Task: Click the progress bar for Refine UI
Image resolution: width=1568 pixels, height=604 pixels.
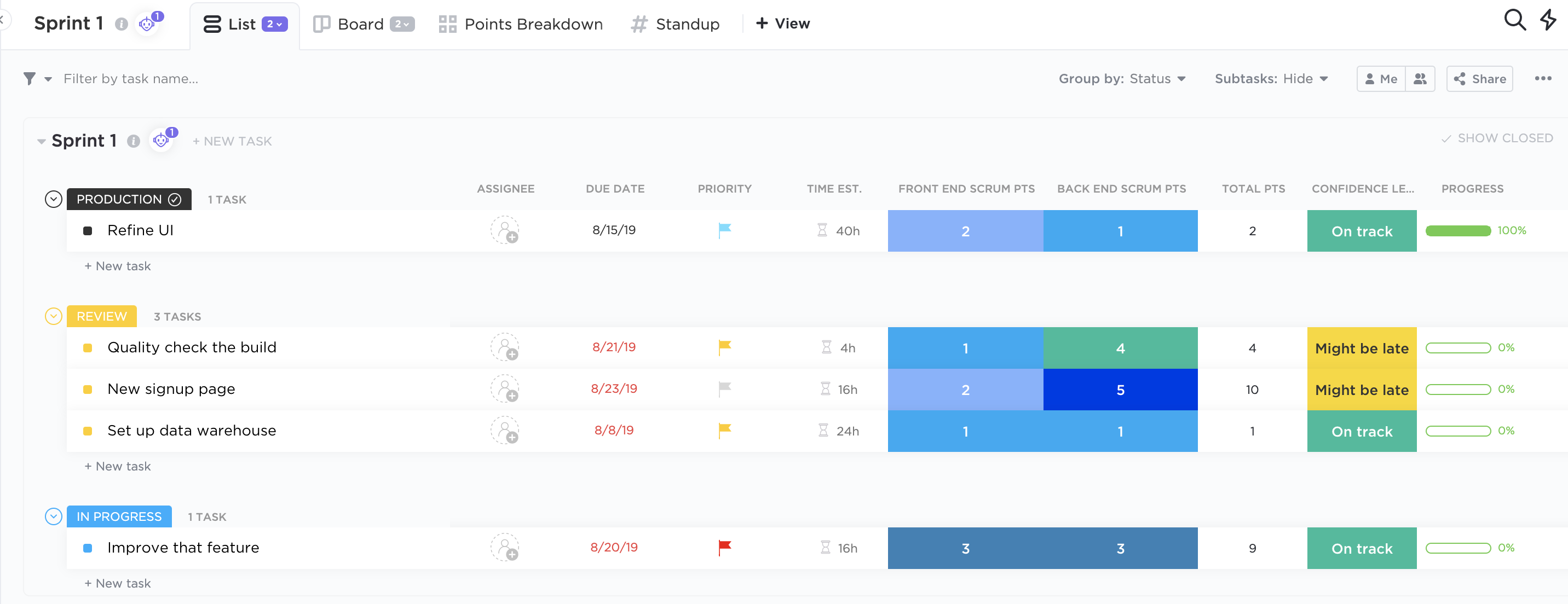Action: click(x=1458, y=230)
